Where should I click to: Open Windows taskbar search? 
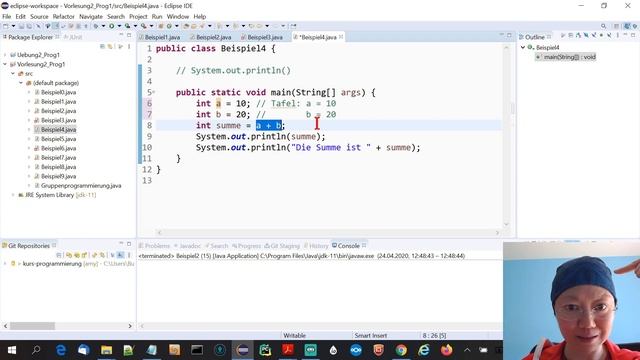(36, 350)
